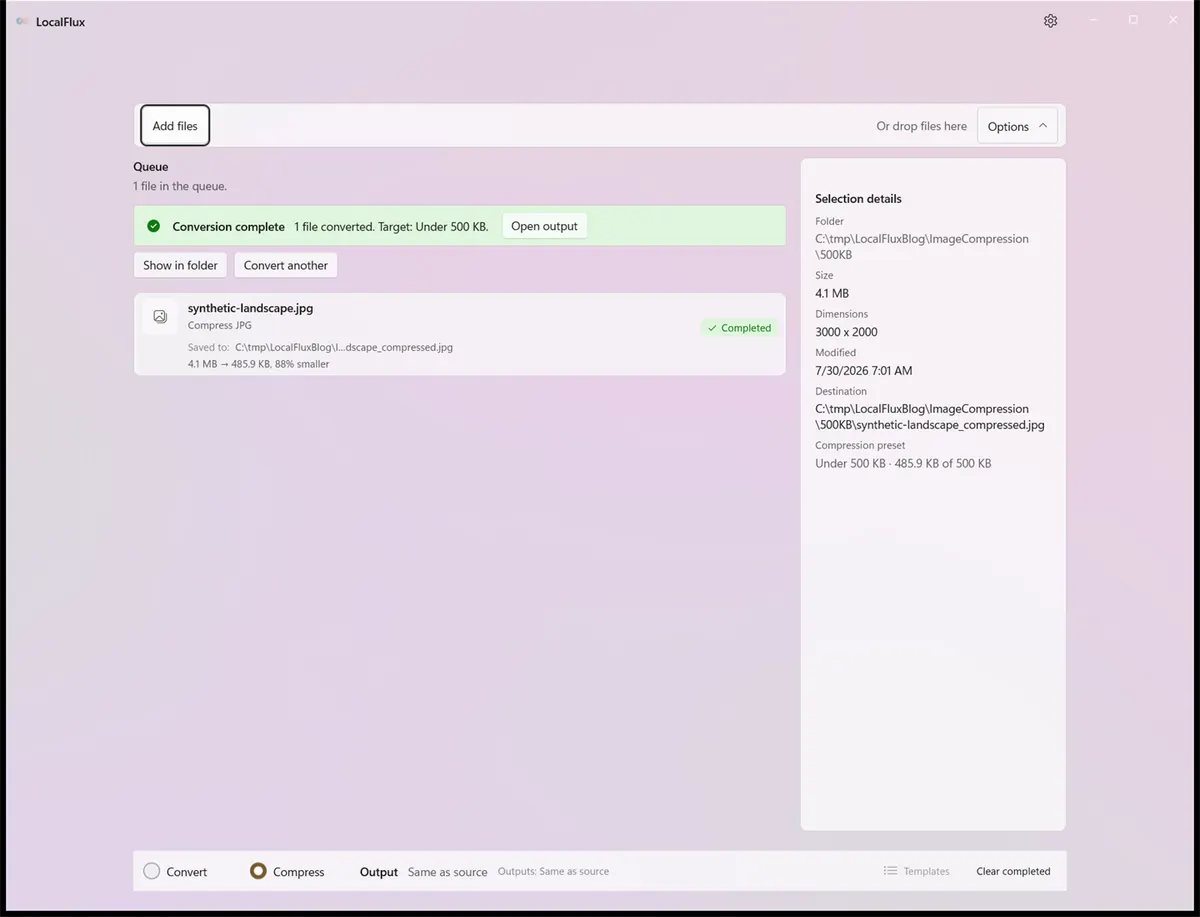Collapse the Options chevron
The height and width of the screenshot is (917, 1200).
[1043, 126]
